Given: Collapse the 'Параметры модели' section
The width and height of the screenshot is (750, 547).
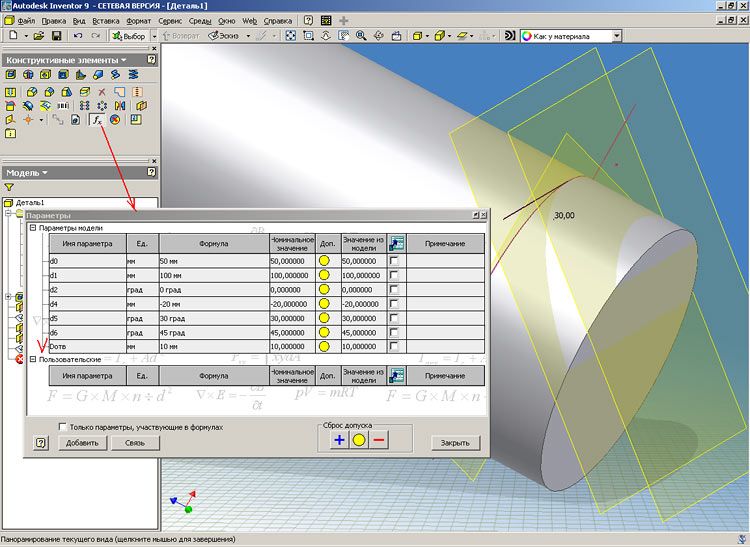Looking at the screenshot, I should tap(33, 228).
